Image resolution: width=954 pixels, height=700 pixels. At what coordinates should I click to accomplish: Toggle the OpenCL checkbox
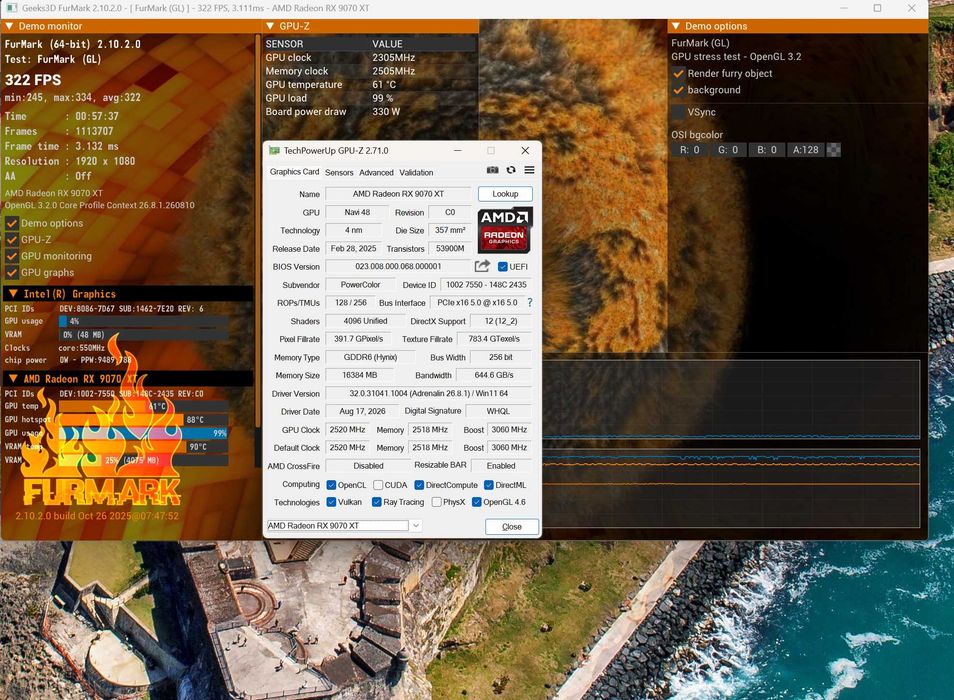(x=331, y=485)
